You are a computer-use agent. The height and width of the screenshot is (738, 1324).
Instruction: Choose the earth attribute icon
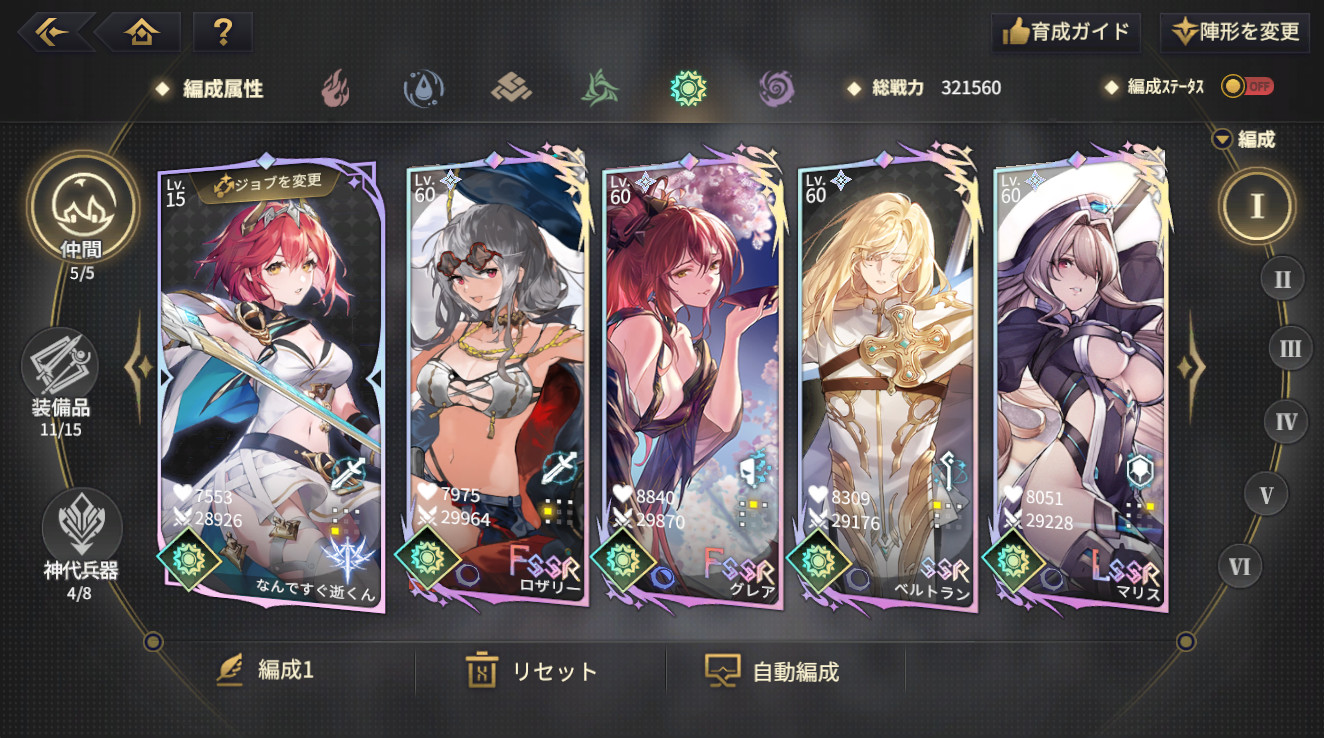(511, 88)
